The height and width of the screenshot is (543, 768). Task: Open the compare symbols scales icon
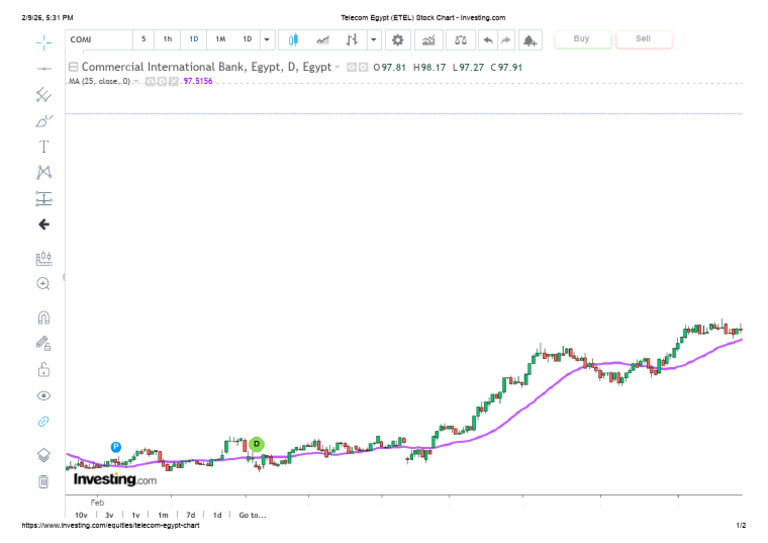(x=460, y=40)
